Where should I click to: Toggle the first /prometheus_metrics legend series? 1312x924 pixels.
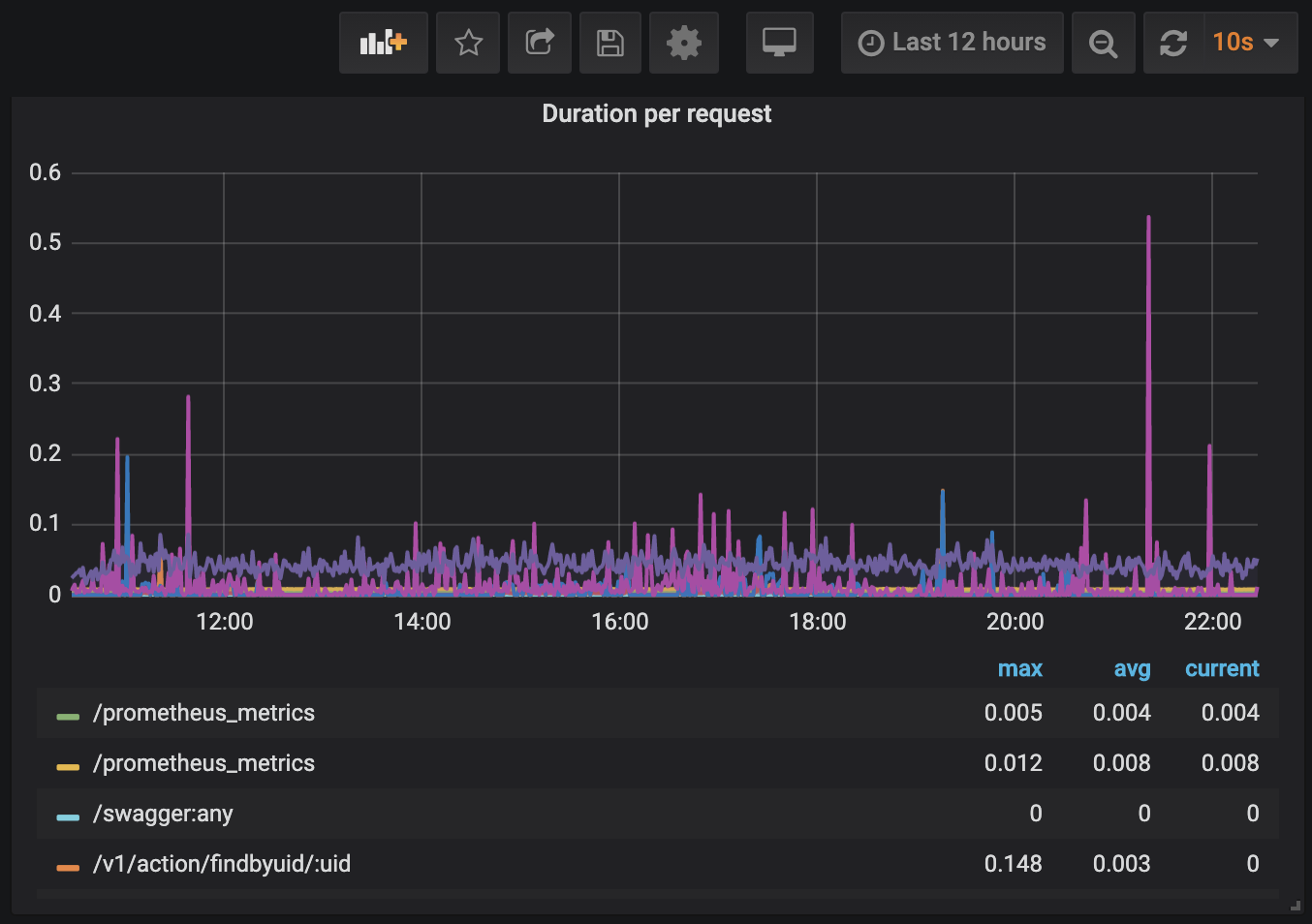point(203,713)
